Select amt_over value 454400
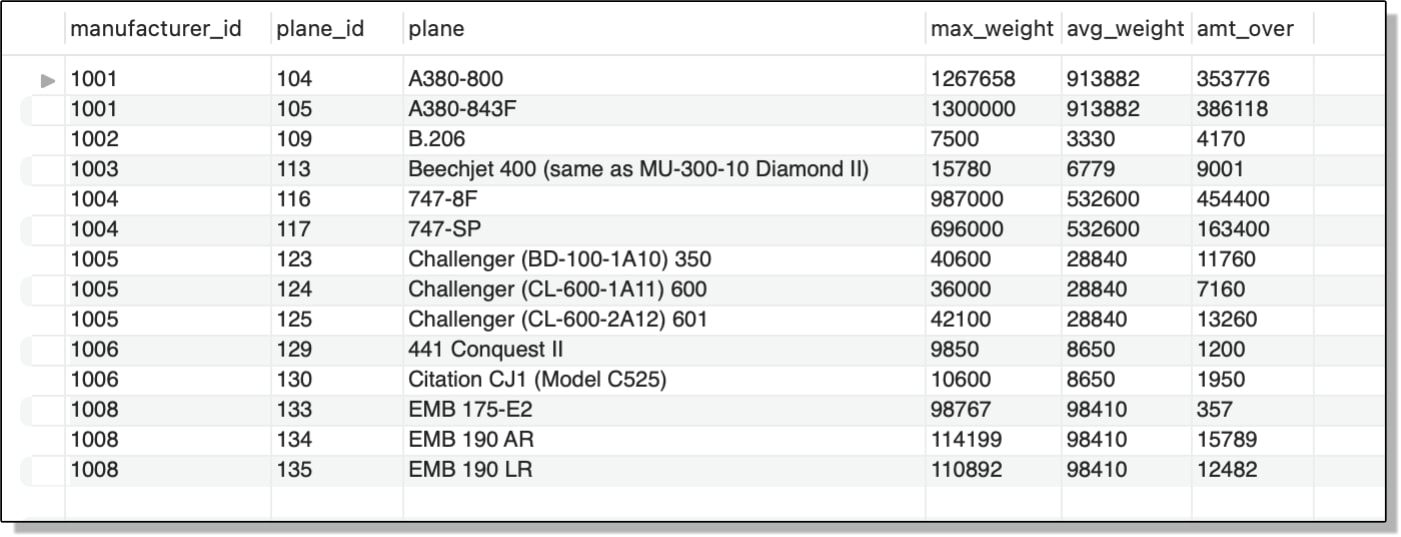Screen dimensions: 1401x537 pos(1252,199)
